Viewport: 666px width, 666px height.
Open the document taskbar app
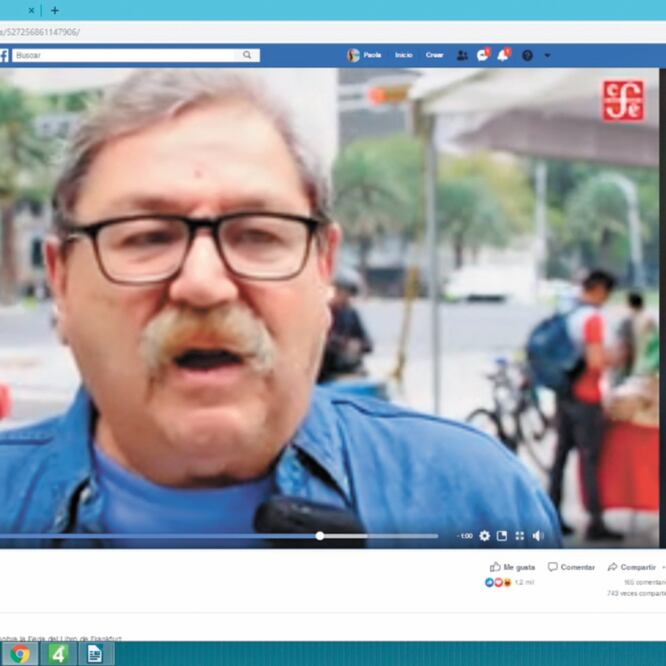(95, 654)
